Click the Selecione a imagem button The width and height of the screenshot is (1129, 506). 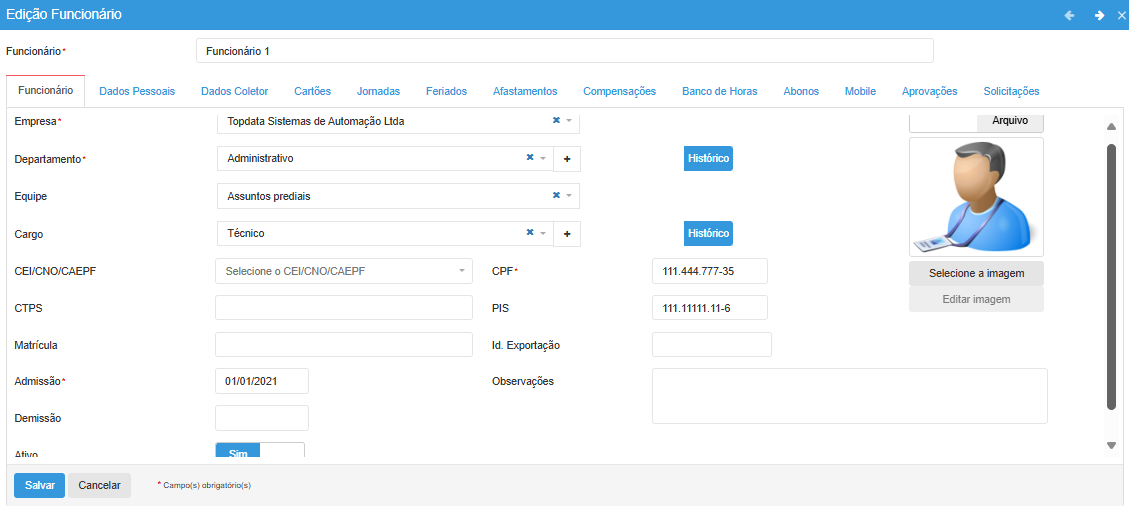[x=976, y=273]
